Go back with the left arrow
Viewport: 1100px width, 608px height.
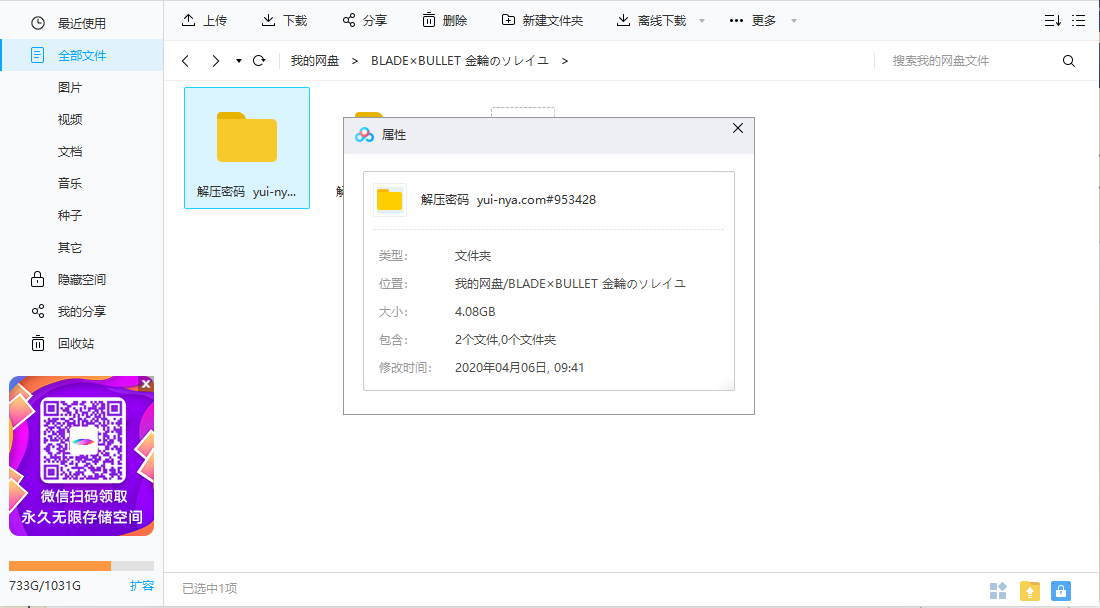coord(185,61)
